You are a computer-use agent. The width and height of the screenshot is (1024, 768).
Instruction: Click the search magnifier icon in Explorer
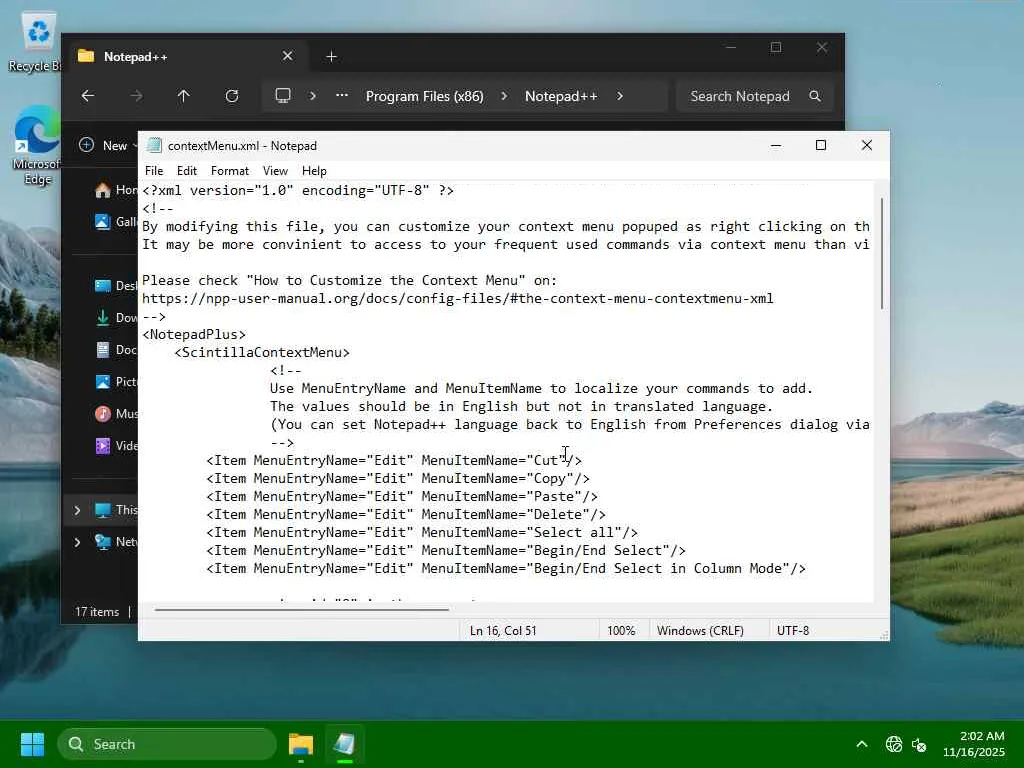[814, 96]
